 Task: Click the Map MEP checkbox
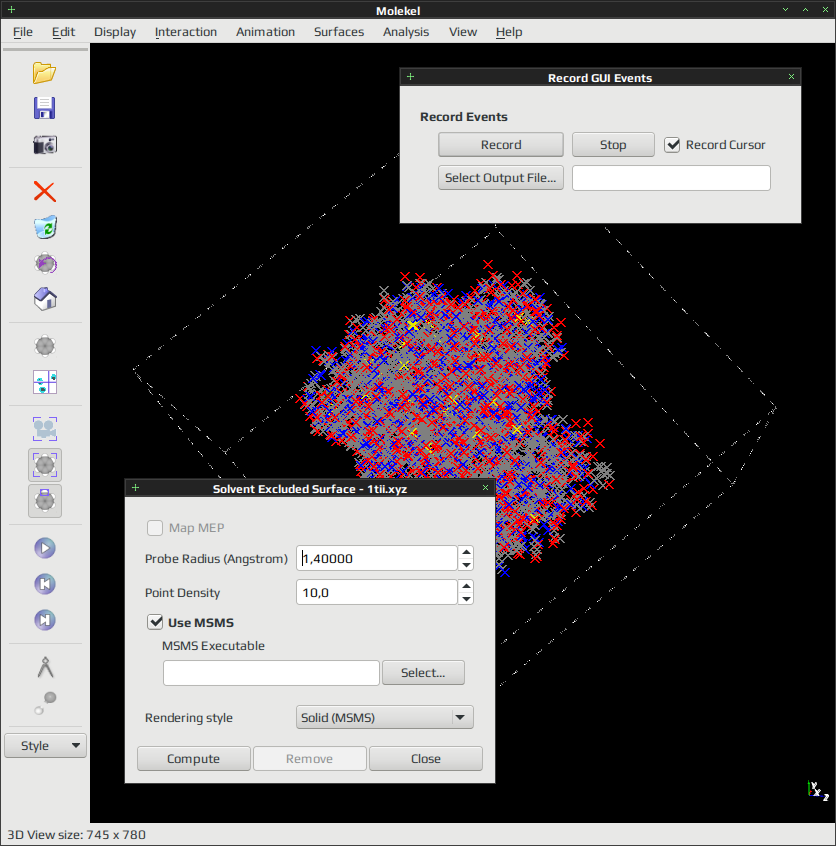pyautogui.click(x=155, y=528)
